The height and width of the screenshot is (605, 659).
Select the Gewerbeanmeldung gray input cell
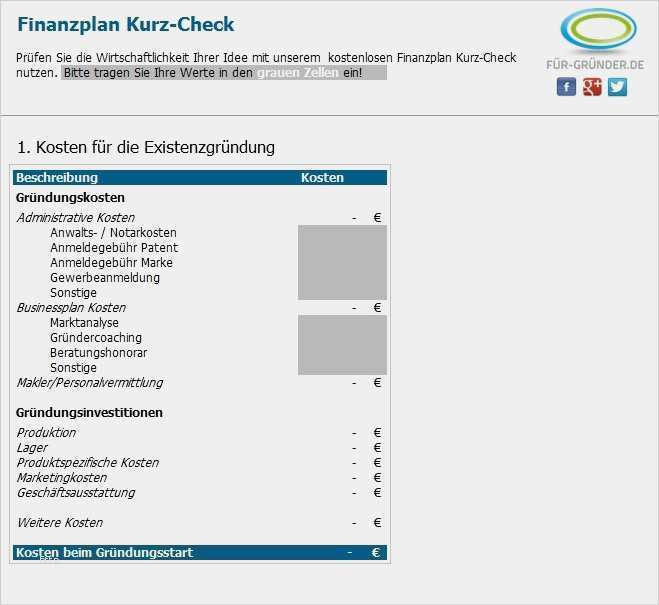(x=342, y=278)
